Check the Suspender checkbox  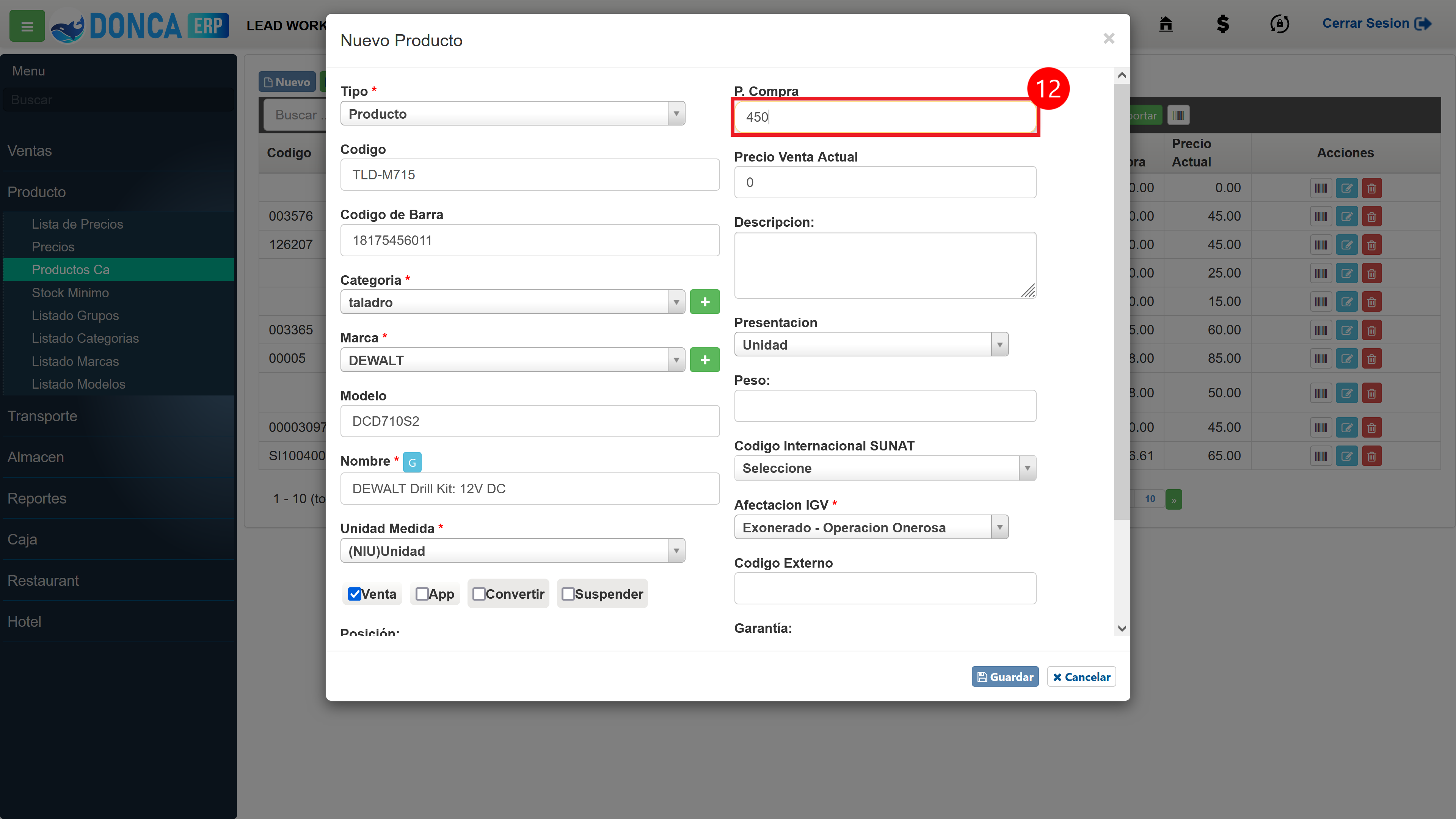click(568, 594)
